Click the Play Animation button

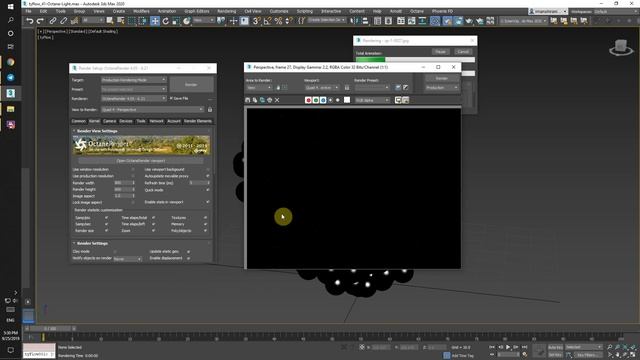(x=508, y=347)
